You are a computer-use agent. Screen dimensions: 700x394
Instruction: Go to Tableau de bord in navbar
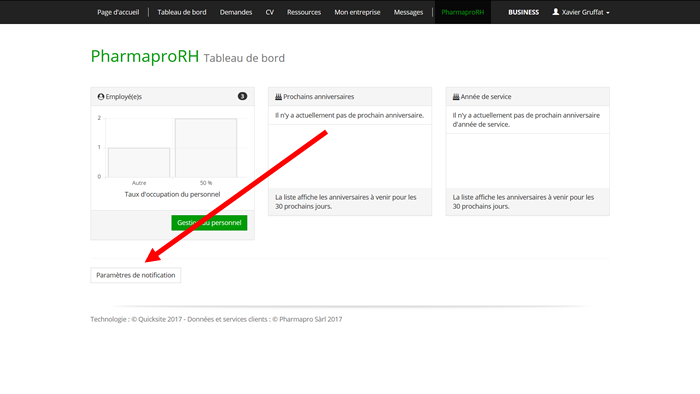(182, 12)
